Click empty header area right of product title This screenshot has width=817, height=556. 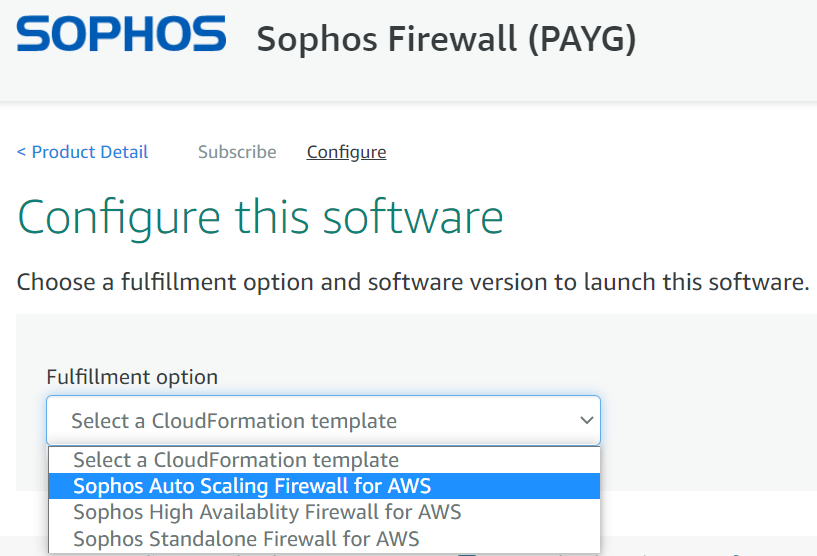click(730, 40)
